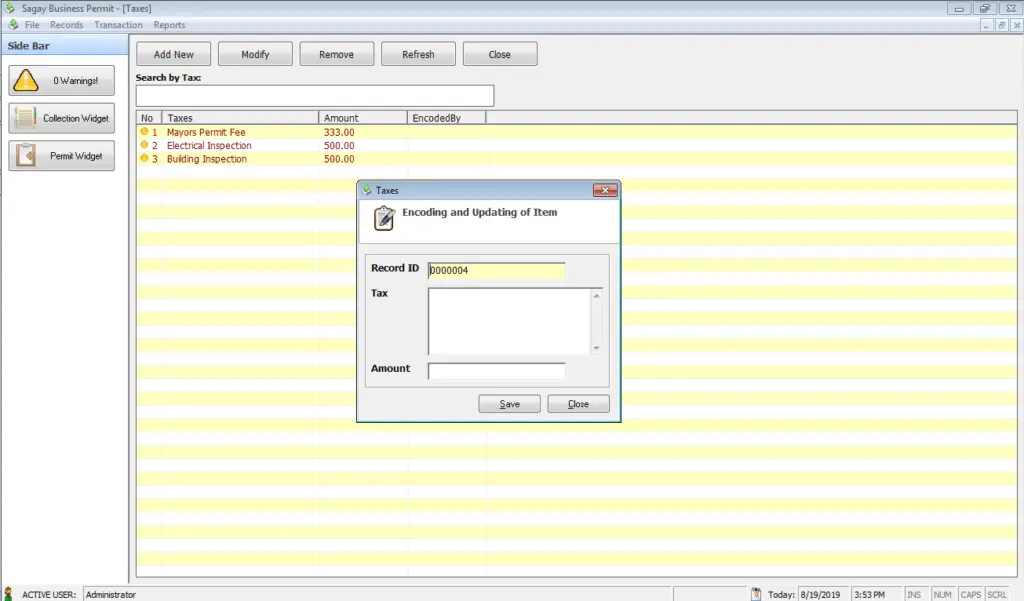Click the Encoding and Updating notepad icon
This screenshot has height=601, width=1024.
[x=384, y=217]
